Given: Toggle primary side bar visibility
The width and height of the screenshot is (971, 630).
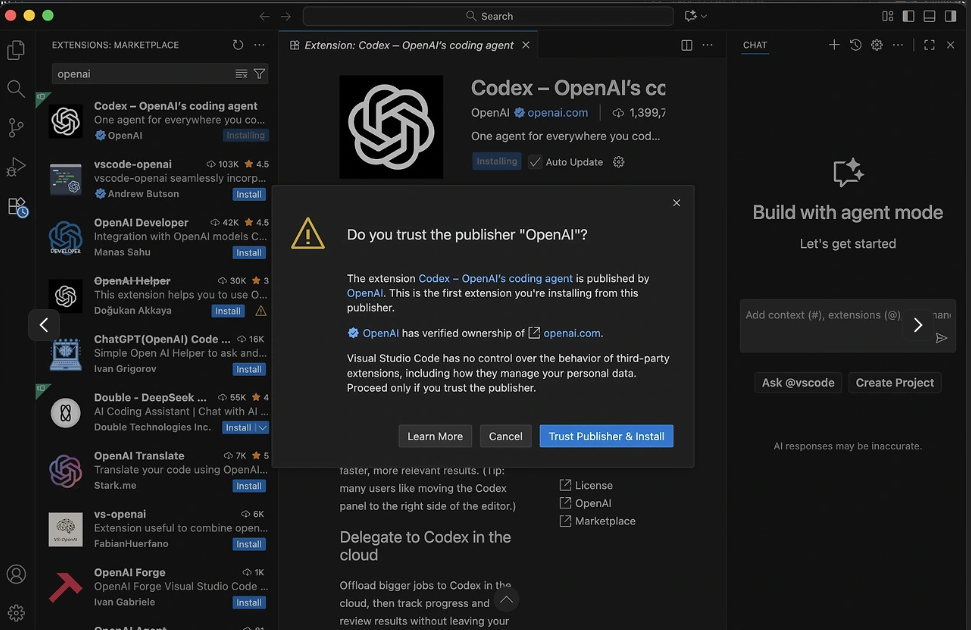Looking at the screenshot, I should [908, 16].
